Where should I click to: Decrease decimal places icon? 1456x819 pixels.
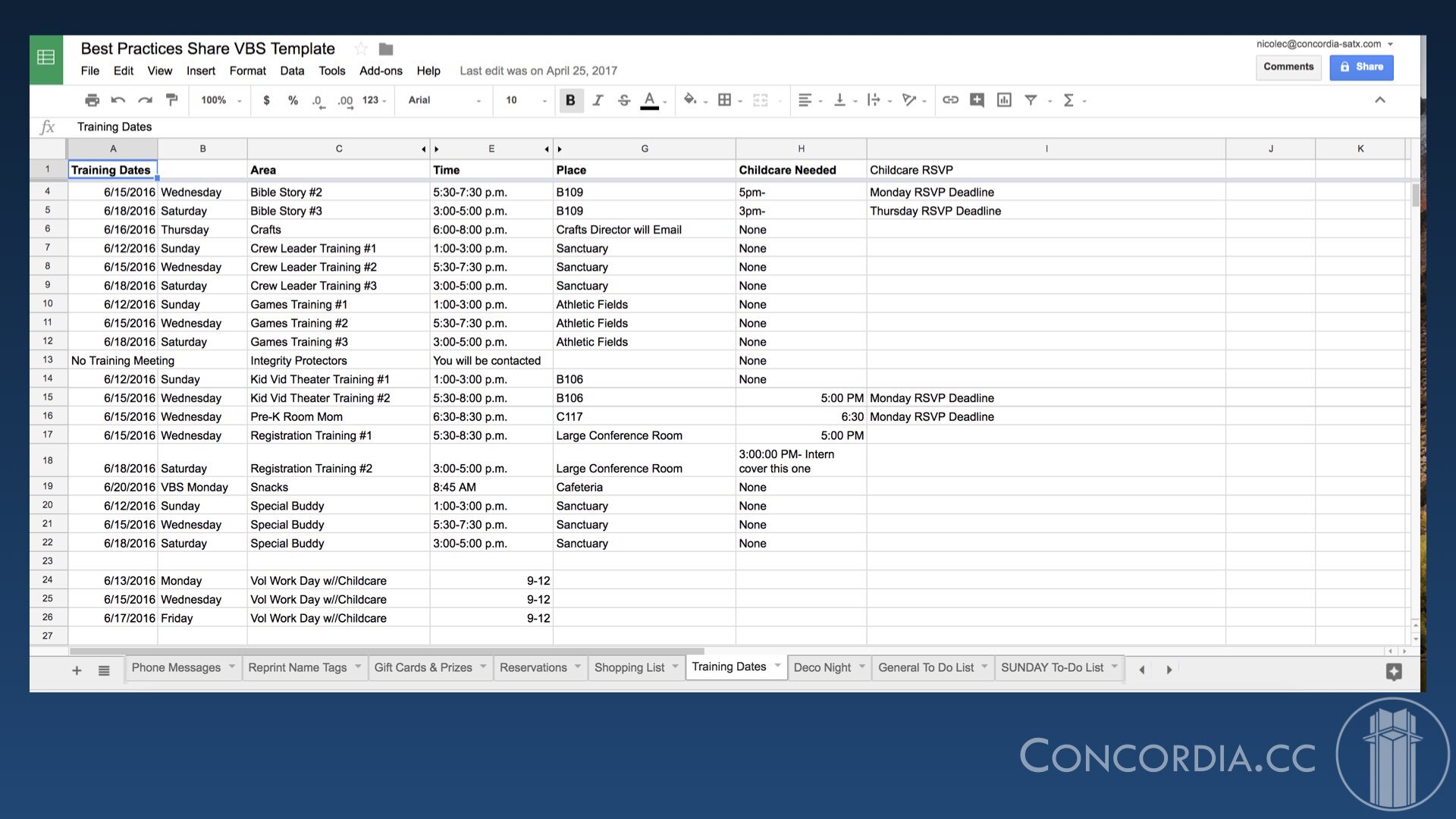click(318, 101)
